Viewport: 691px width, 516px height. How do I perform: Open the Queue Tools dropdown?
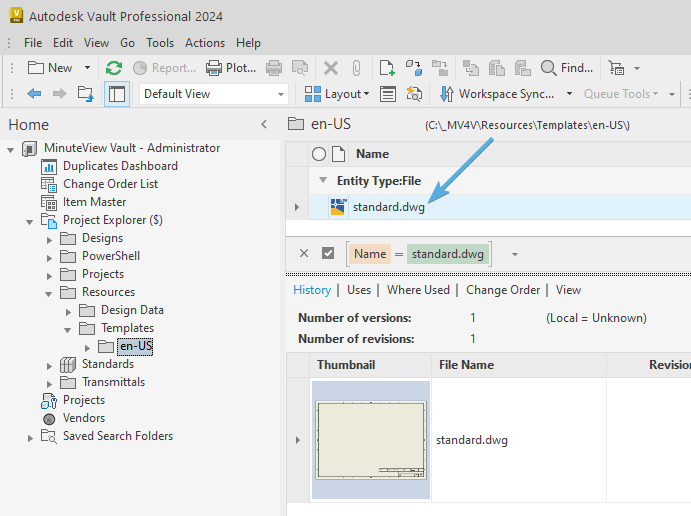click(x=621, y=94)
